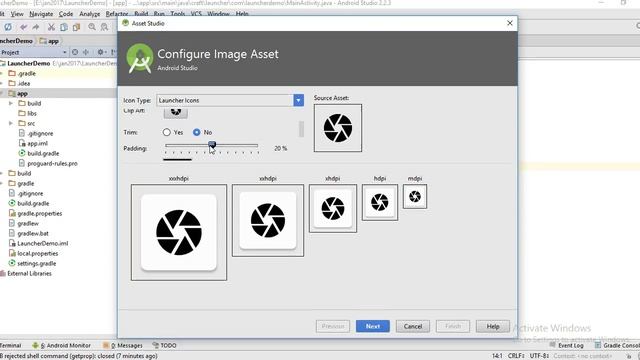Image resolution: width=640 pixels, height=360 pixels.
Task: Click the Undo arrow toolbar icon
Action: pos(23,27)
